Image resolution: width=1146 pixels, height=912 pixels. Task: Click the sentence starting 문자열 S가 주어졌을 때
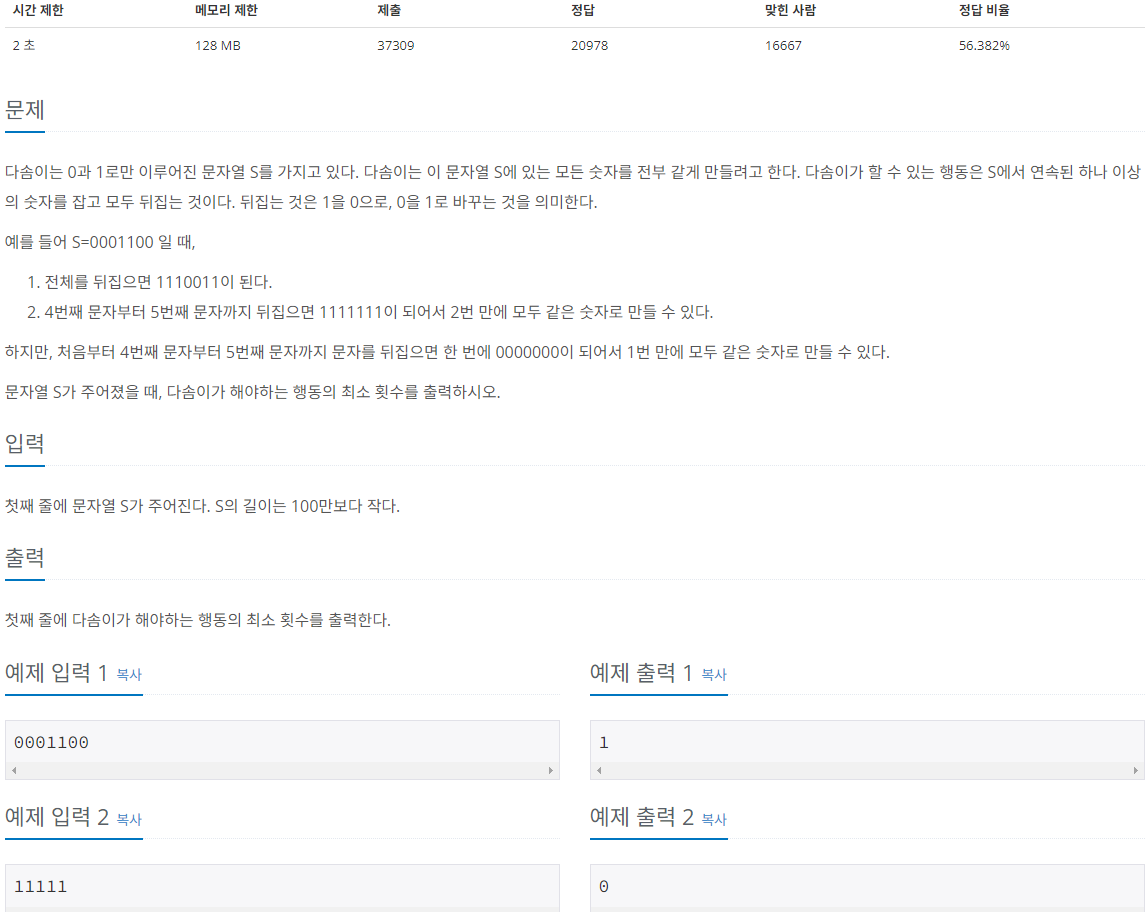tap(253, 392)
